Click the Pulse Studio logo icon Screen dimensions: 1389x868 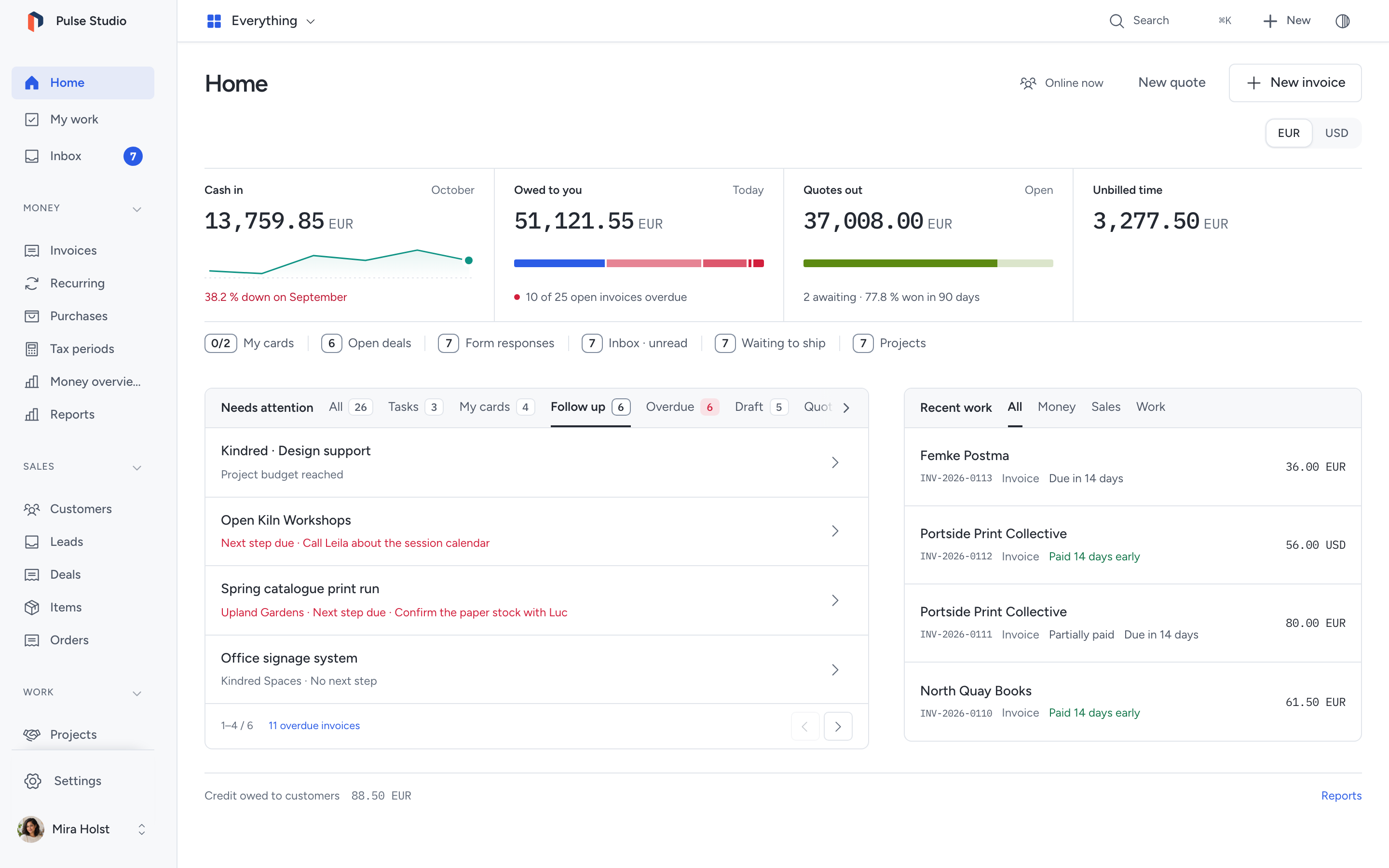35,21
